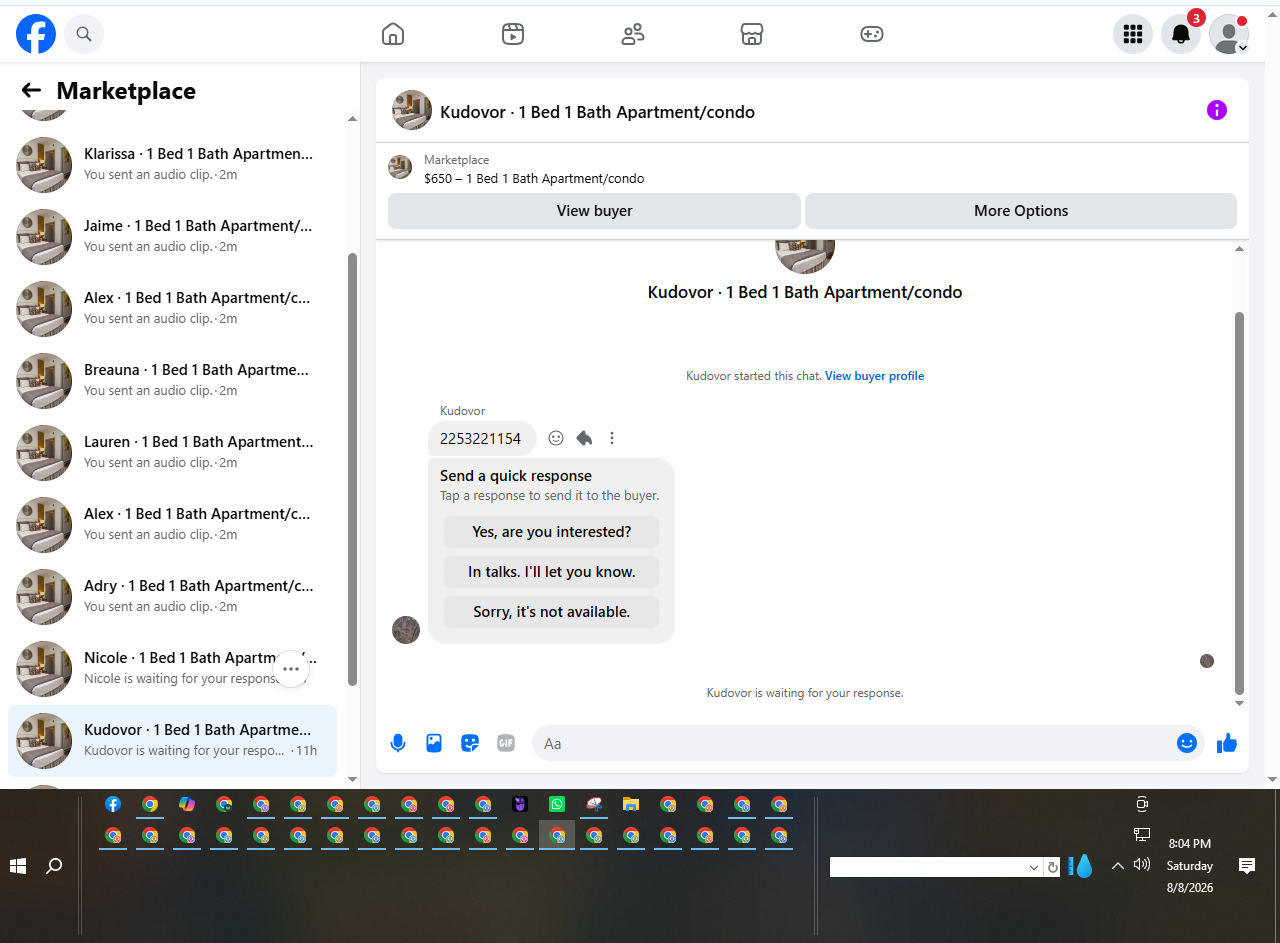React to the 2253221154 message
The height and width of the screenshot is (943, 1280).
556,438
